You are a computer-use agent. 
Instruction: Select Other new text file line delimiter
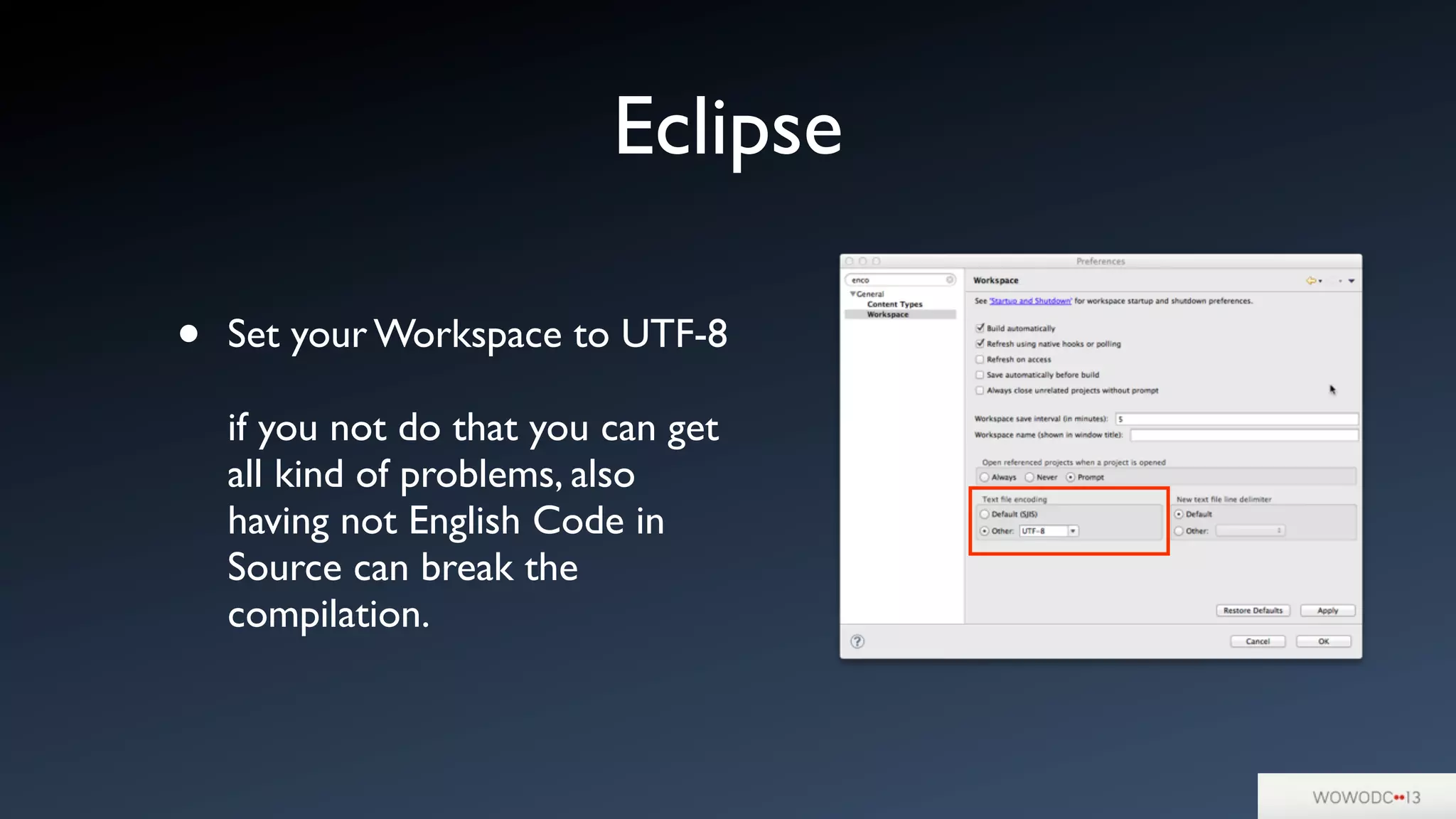click(1179, 531)
